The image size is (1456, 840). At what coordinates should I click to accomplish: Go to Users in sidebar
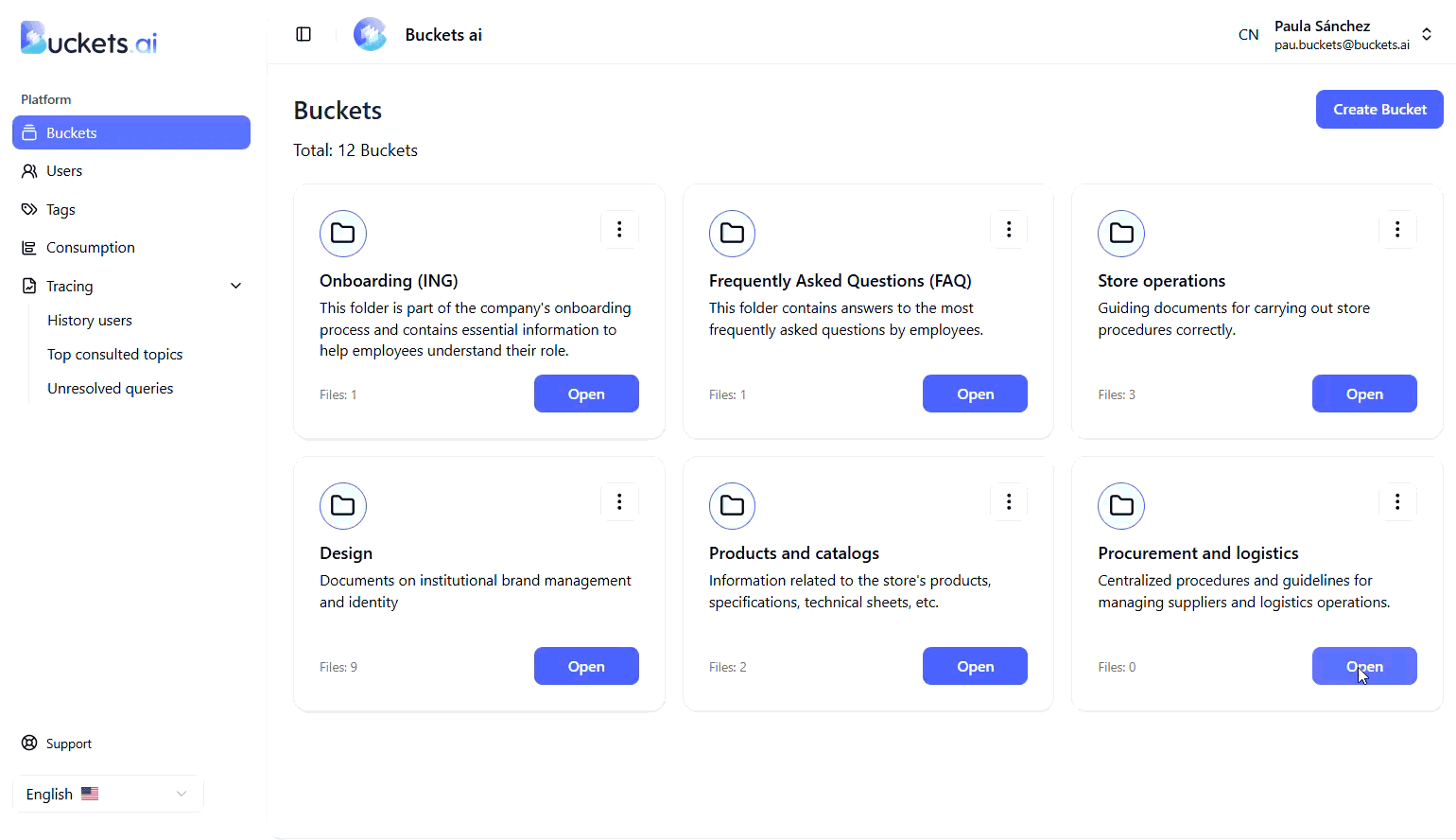tap(64, 171)
